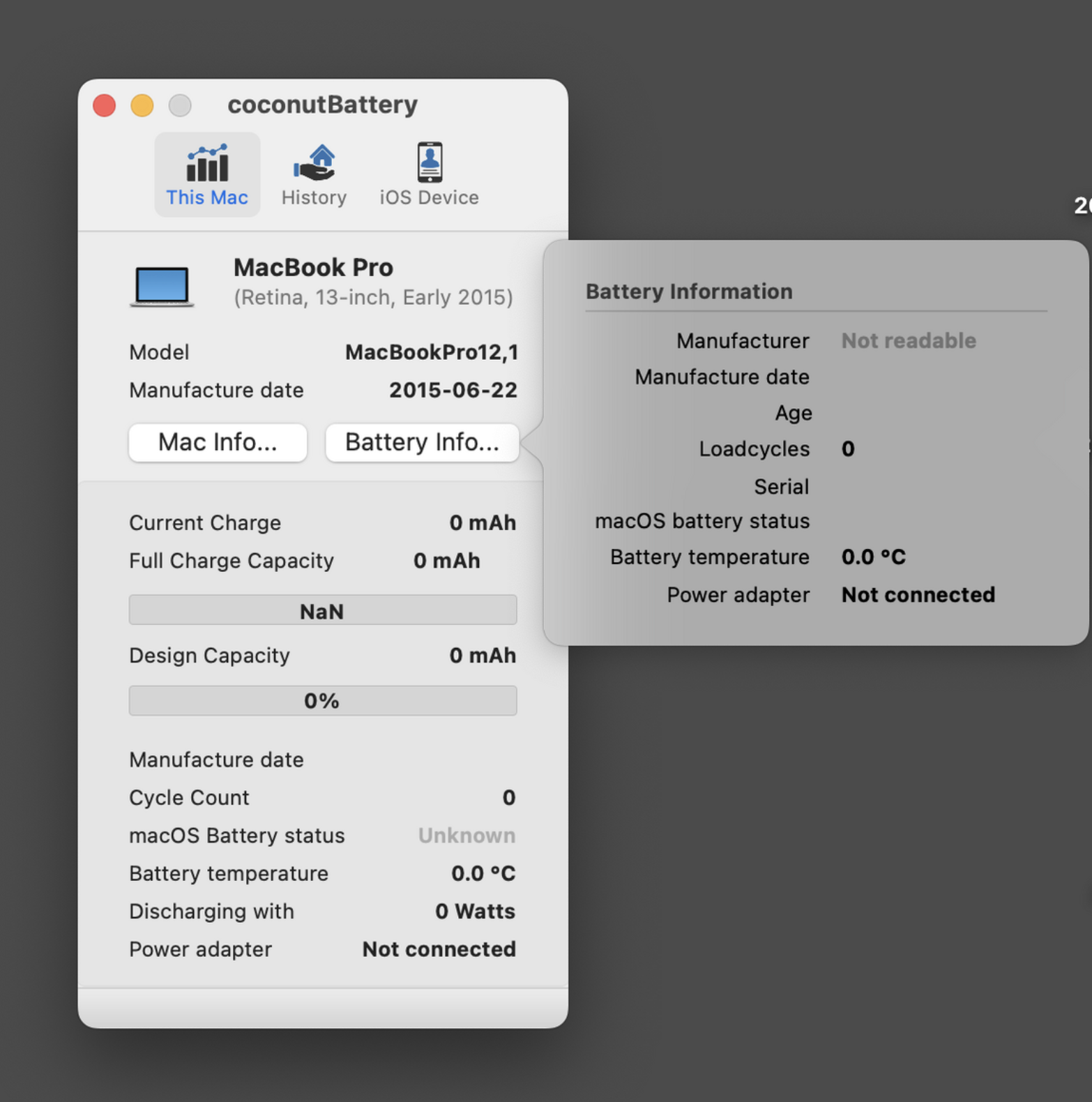1092x1102 pixels.
Task: Click the NaN charge progress bar
Action: 323,610
